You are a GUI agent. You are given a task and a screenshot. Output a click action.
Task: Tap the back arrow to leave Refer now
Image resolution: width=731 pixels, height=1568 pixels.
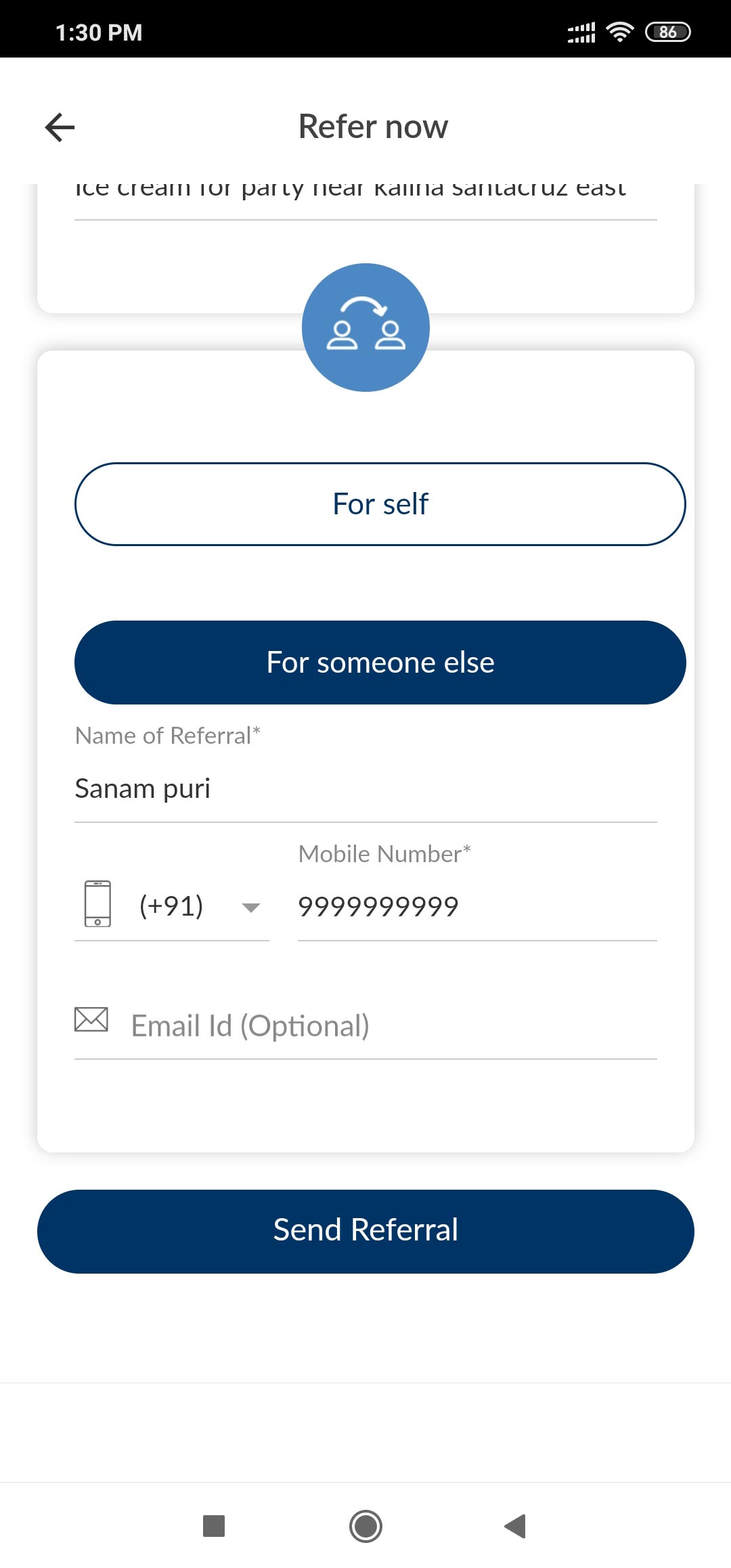point(59,127)
